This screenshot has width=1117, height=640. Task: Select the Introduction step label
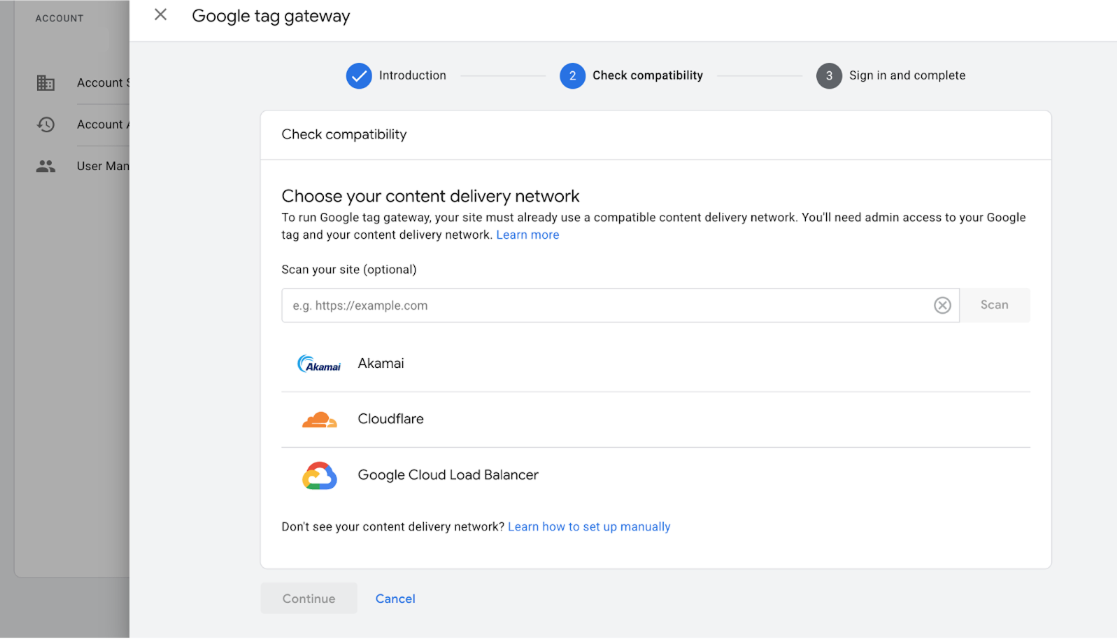coord(412,76)
